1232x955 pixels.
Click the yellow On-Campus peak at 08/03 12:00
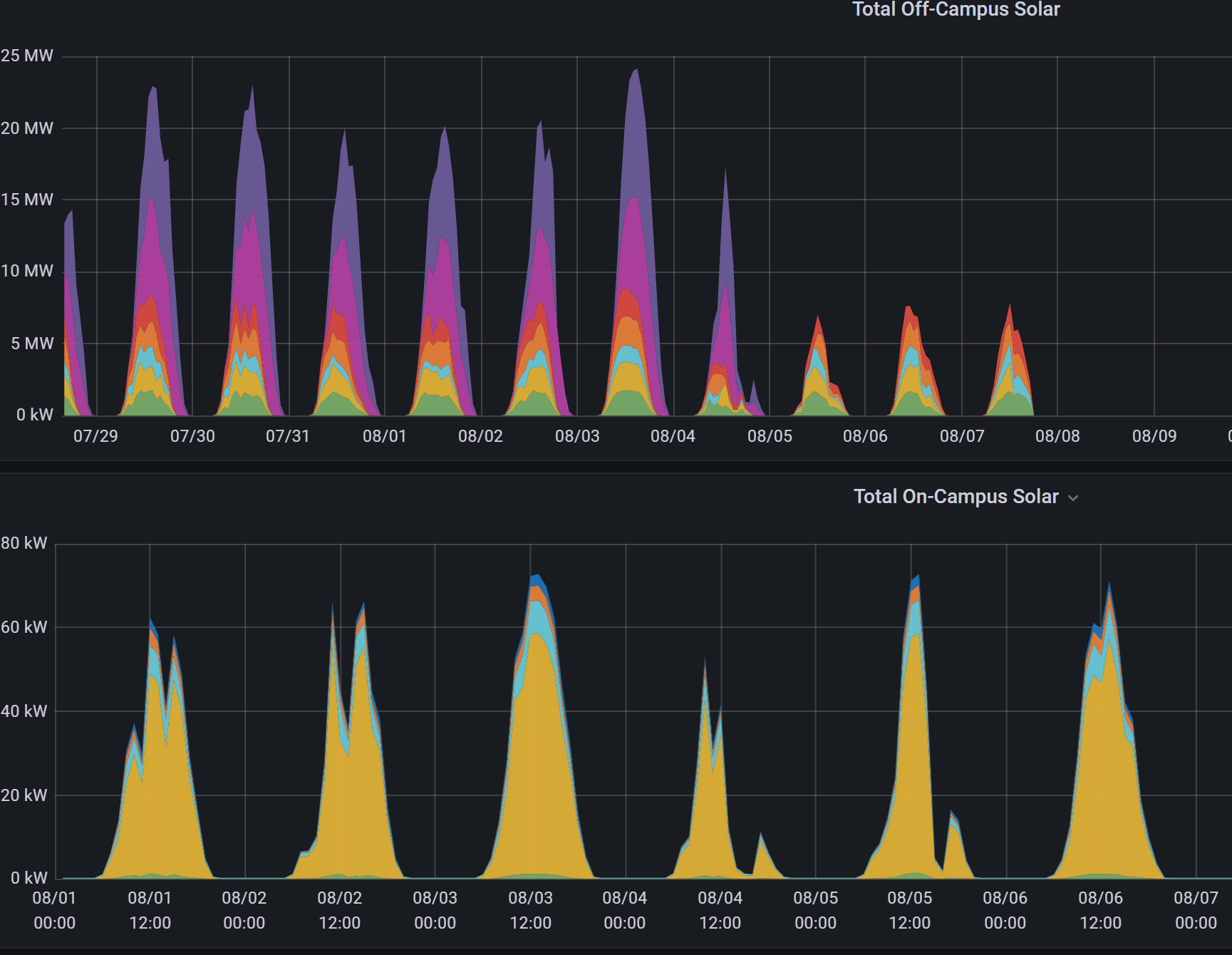538,755
